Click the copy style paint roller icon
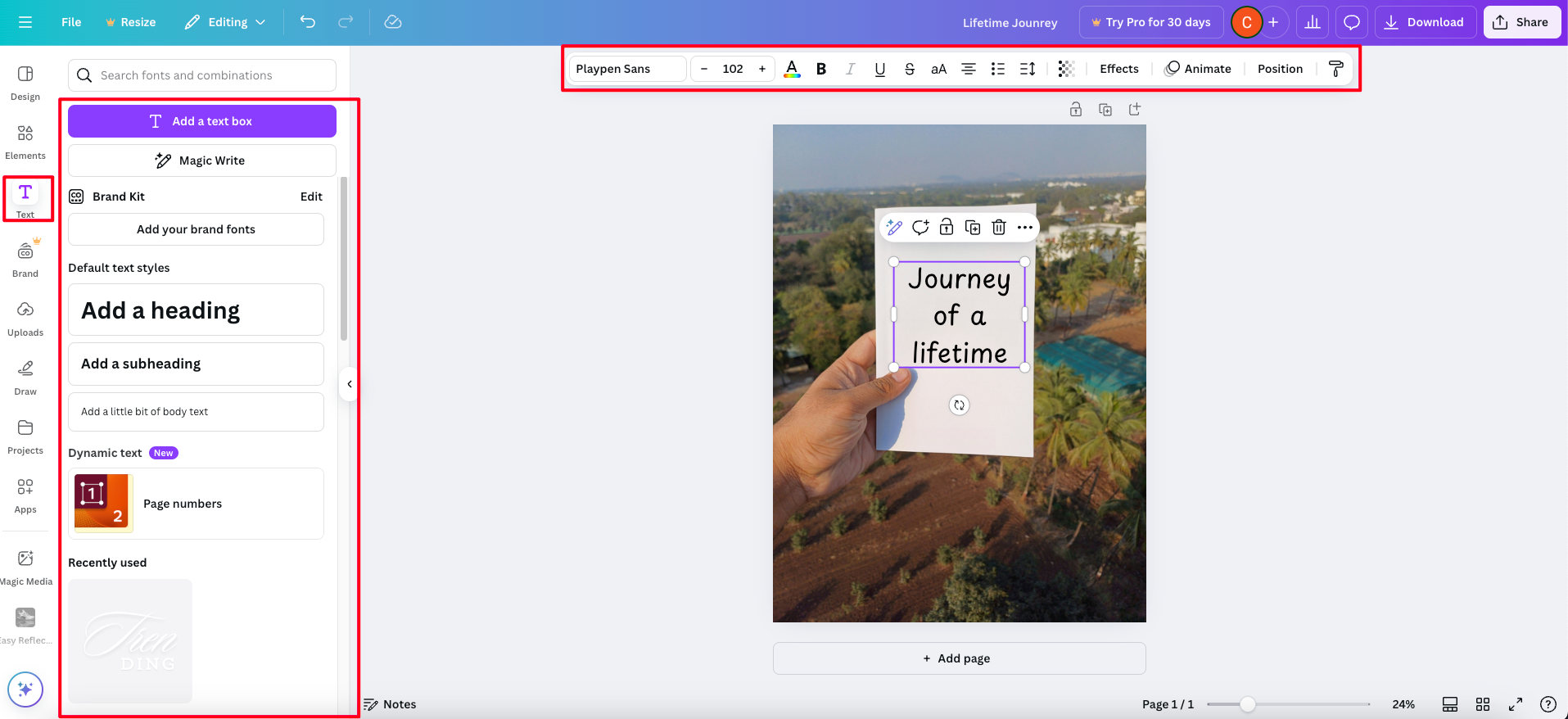1568x719 pixels. point(1335,69)
